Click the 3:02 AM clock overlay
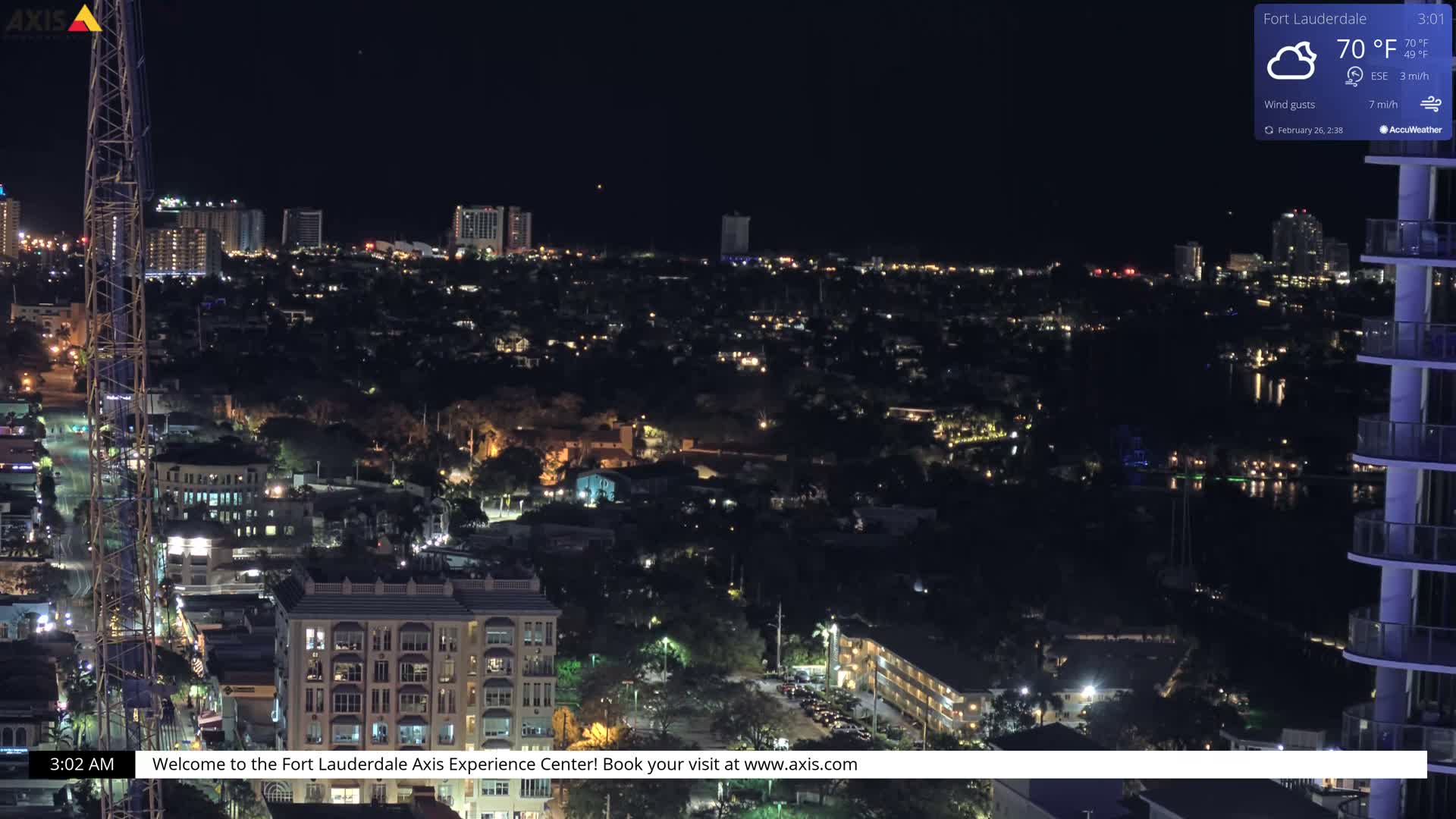 pos(82,764)
